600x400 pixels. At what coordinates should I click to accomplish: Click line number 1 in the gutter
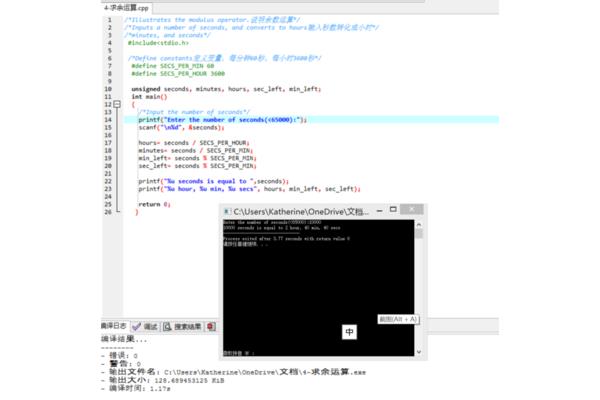point(110,20)
